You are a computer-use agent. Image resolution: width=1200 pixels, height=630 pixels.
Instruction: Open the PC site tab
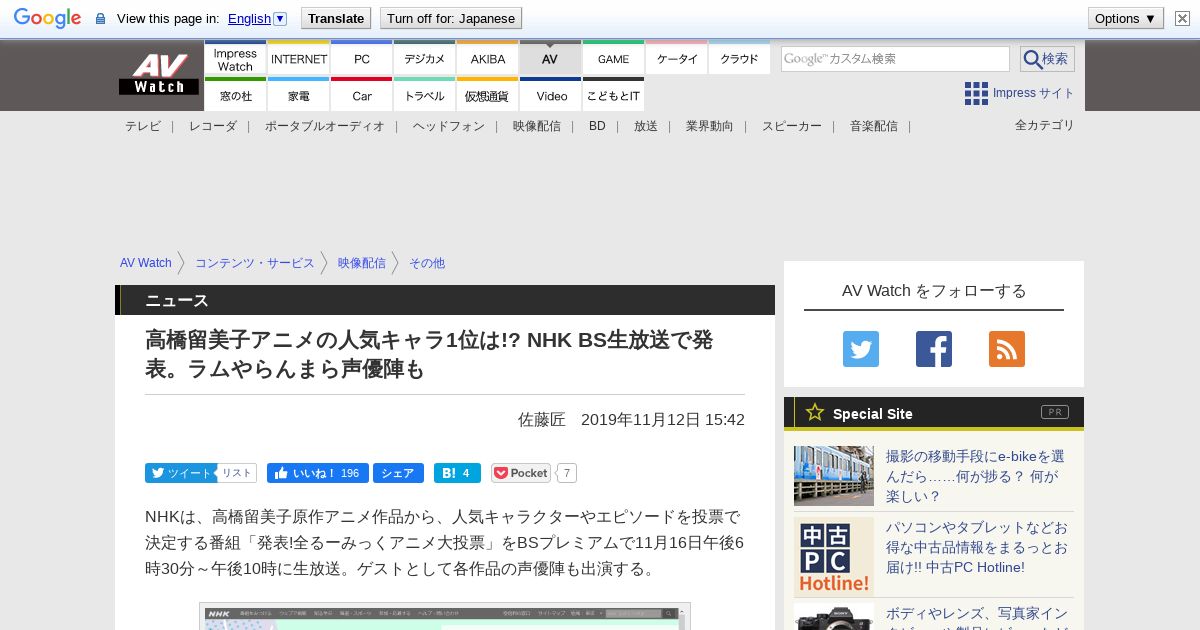(x=362, y=59)
